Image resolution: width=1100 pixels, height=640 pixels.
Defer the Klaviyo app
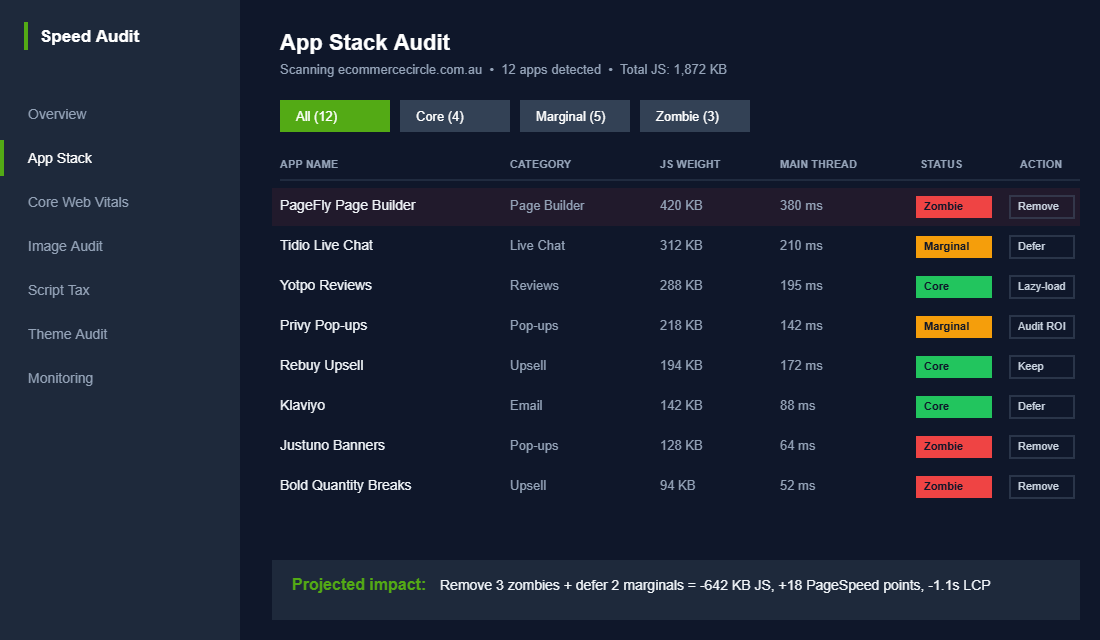tap(1042, 406)
